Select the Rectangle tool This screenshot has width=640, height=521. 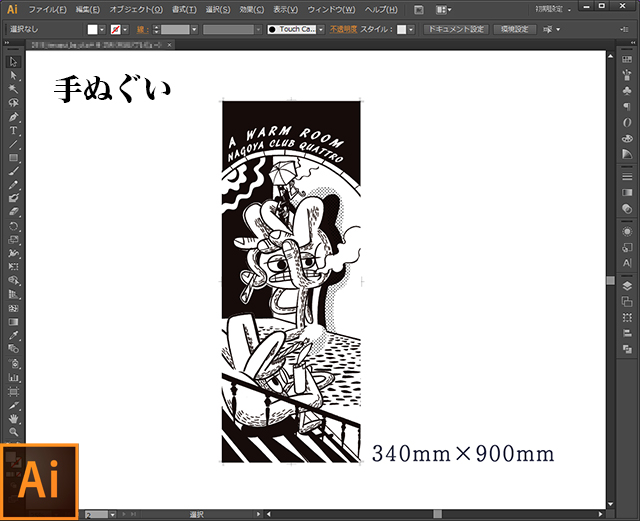[13, 158]
